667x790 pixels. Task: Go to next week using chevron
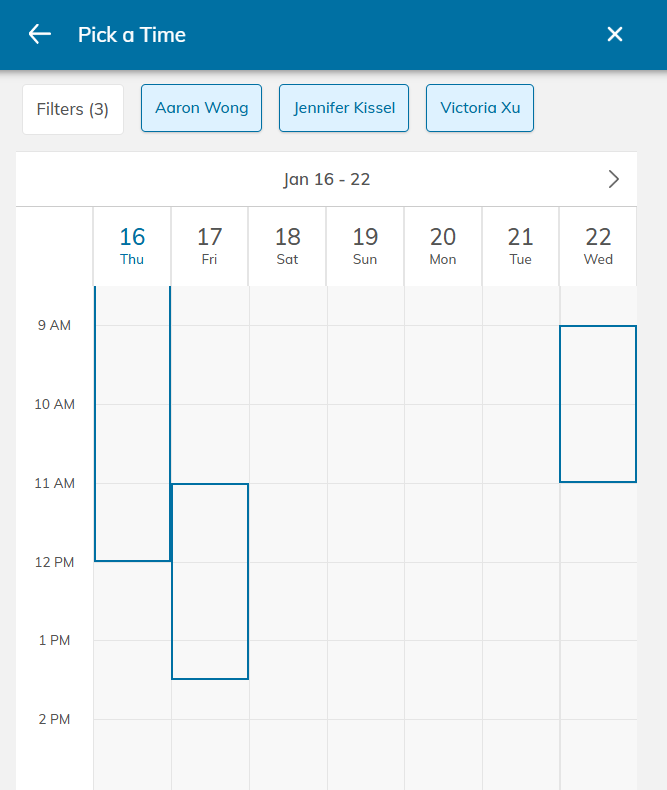(x=614, y=179)
